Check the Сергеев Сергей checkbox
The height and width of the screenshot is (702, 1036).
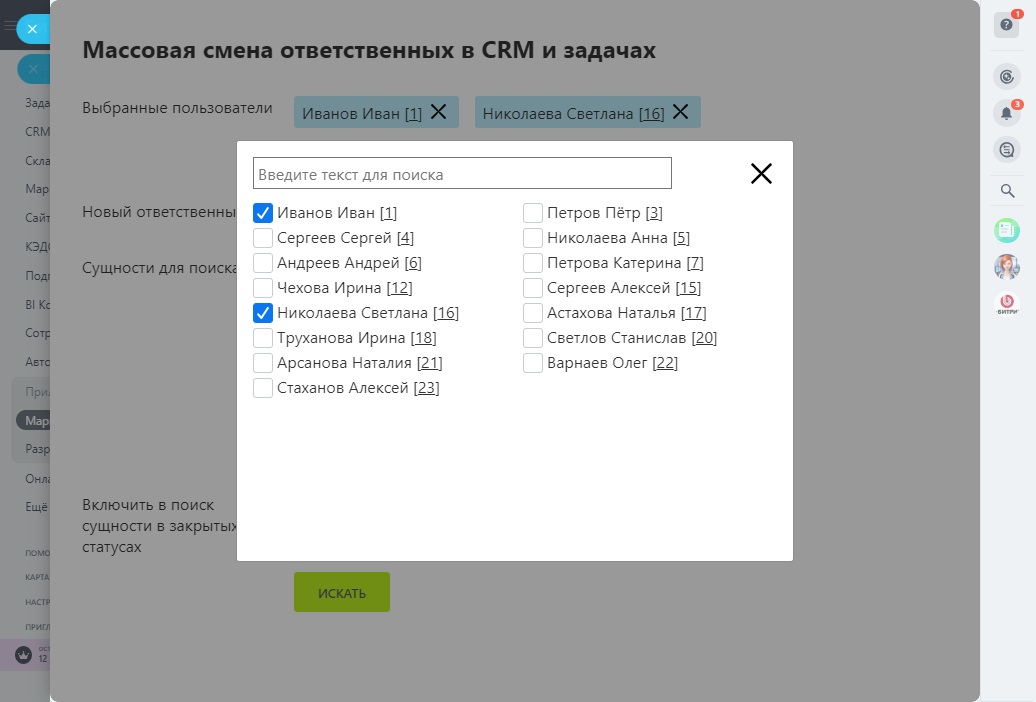coord(263,238)
